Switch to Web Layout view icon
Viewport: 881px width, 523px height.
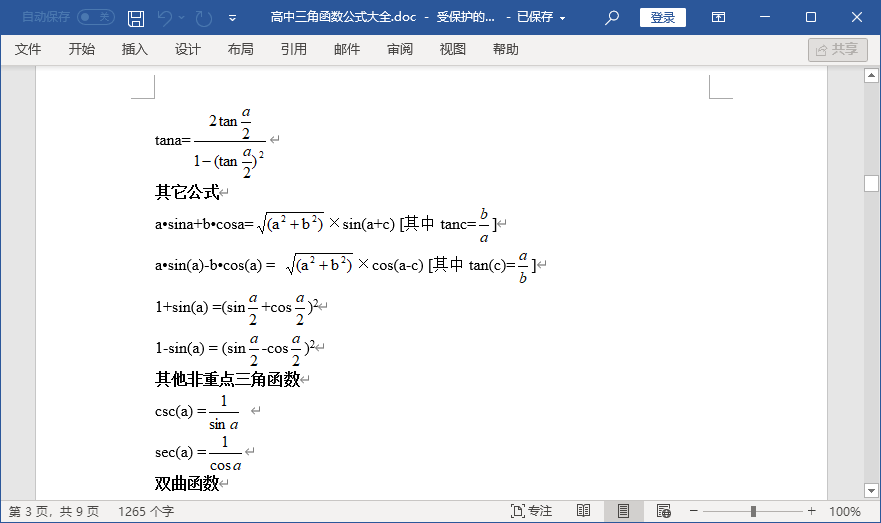pos(662,511)
